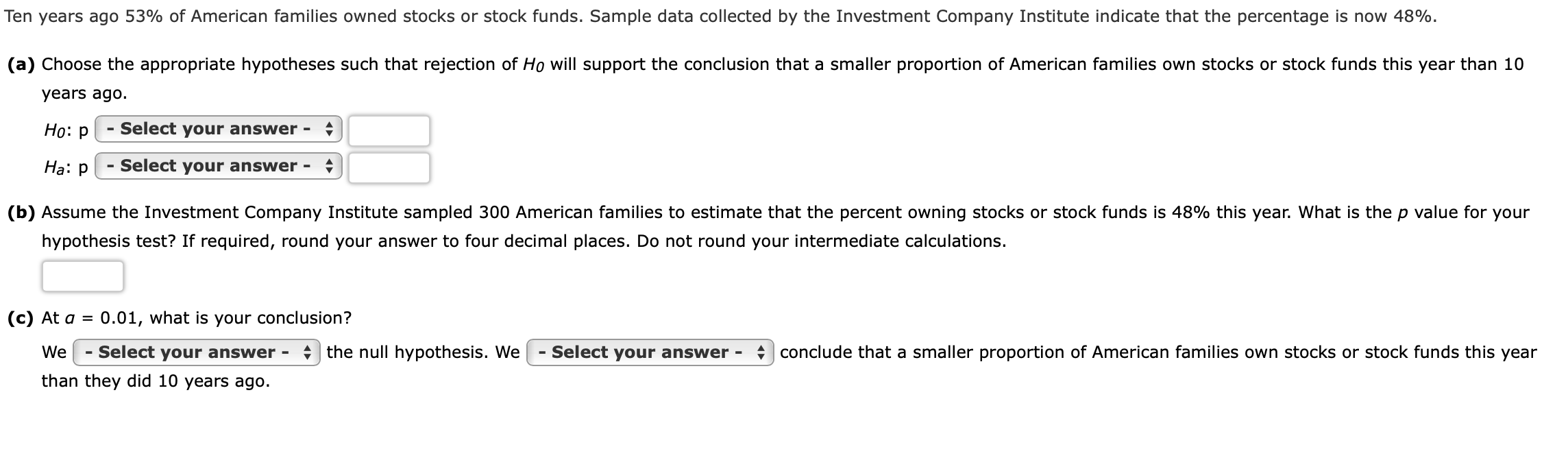Click the empty answer box under part (b)
This screenshot has height=469, width=1568.
tap(82, 277)
